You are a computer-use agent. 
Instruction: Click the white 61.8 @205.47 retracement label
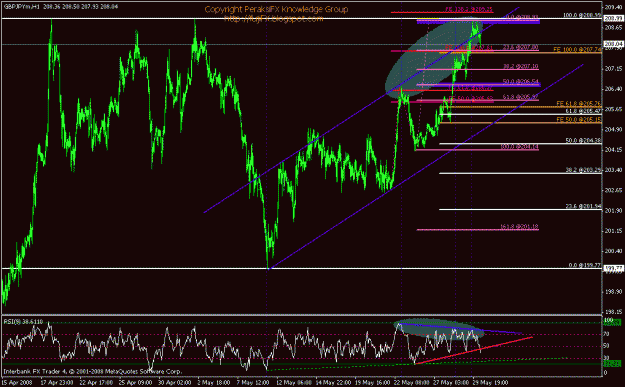tap(583, 111)
